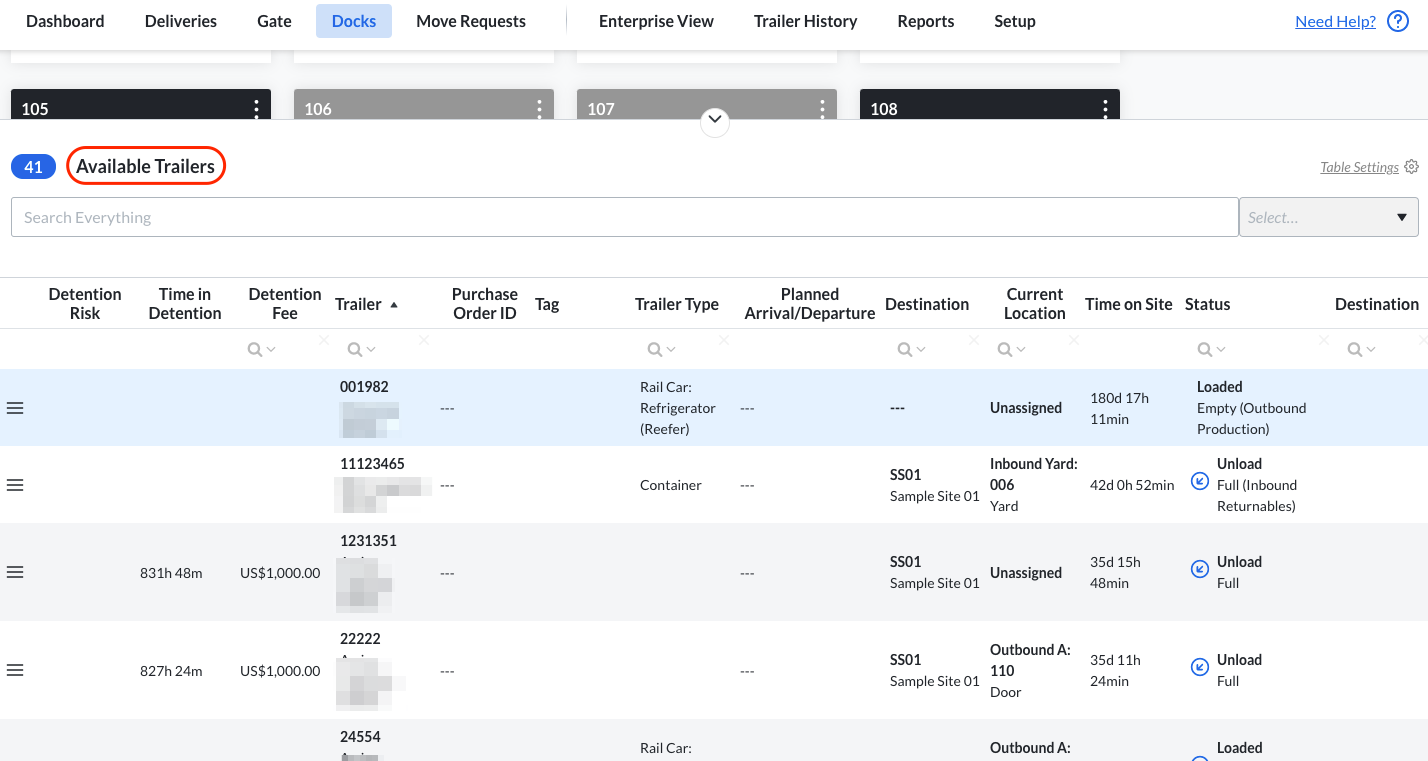The width and height of the screenshot is (1428, 761).
Task: Expand the collapsed docks panel chevron
Action: 715,121
